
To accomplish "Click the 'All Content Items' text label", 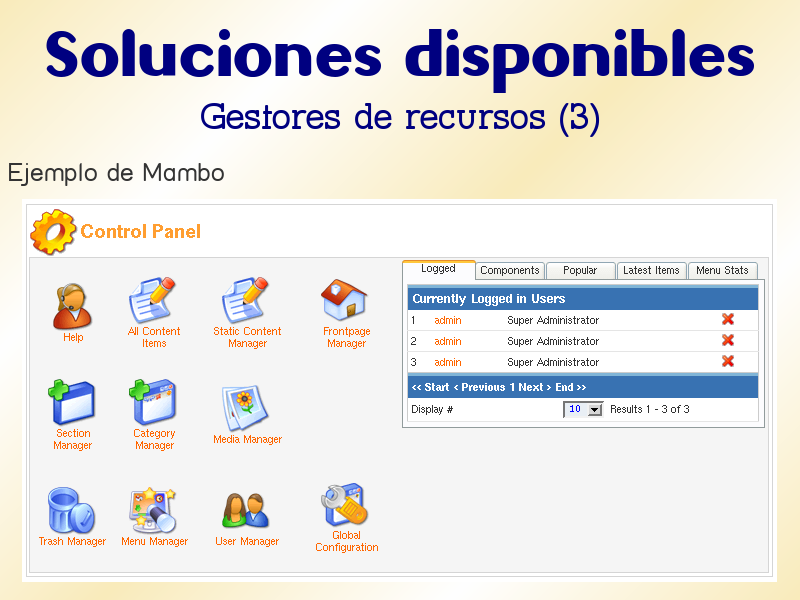I will (154, 337).
